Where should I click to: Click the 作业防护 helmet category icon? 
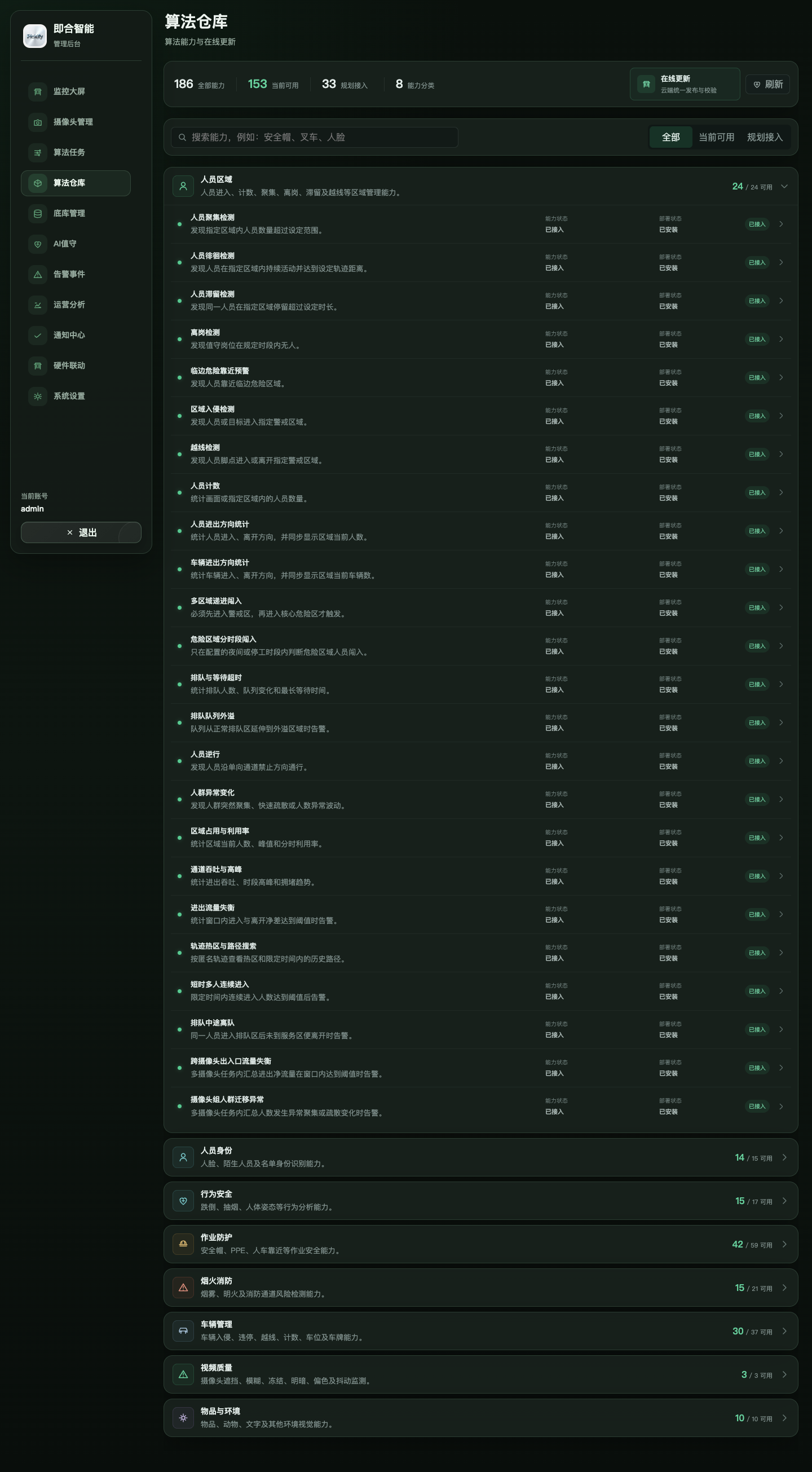tap(183, 1244)
